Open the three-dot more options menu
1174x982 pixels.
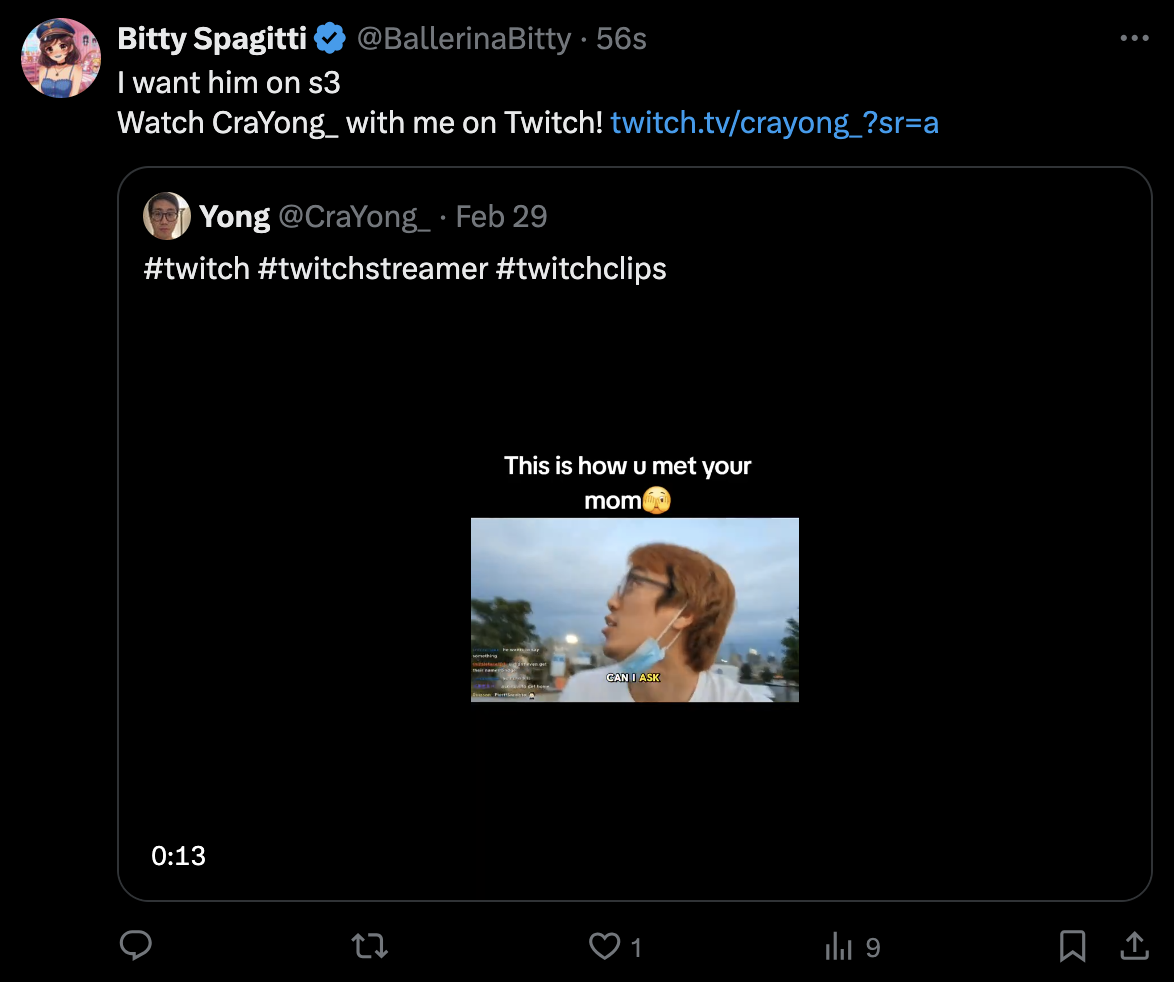pyautogui.click(x=1134, y=39)
